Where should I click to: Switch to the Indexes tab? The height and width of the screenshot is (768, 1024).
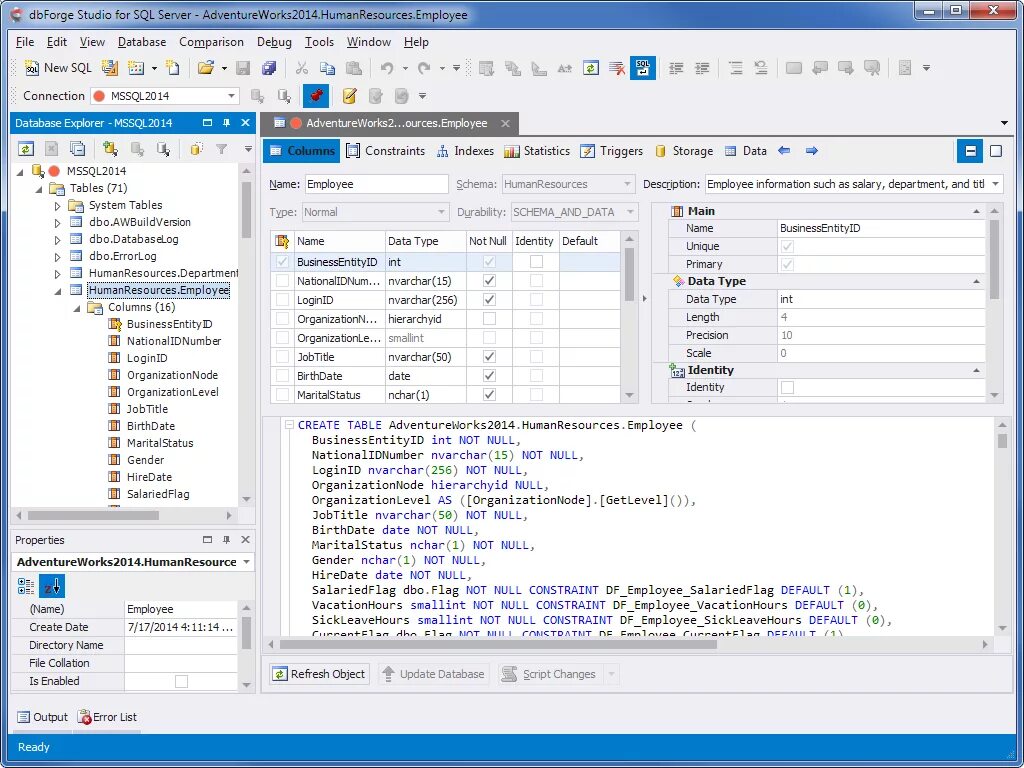pos(466,151)
